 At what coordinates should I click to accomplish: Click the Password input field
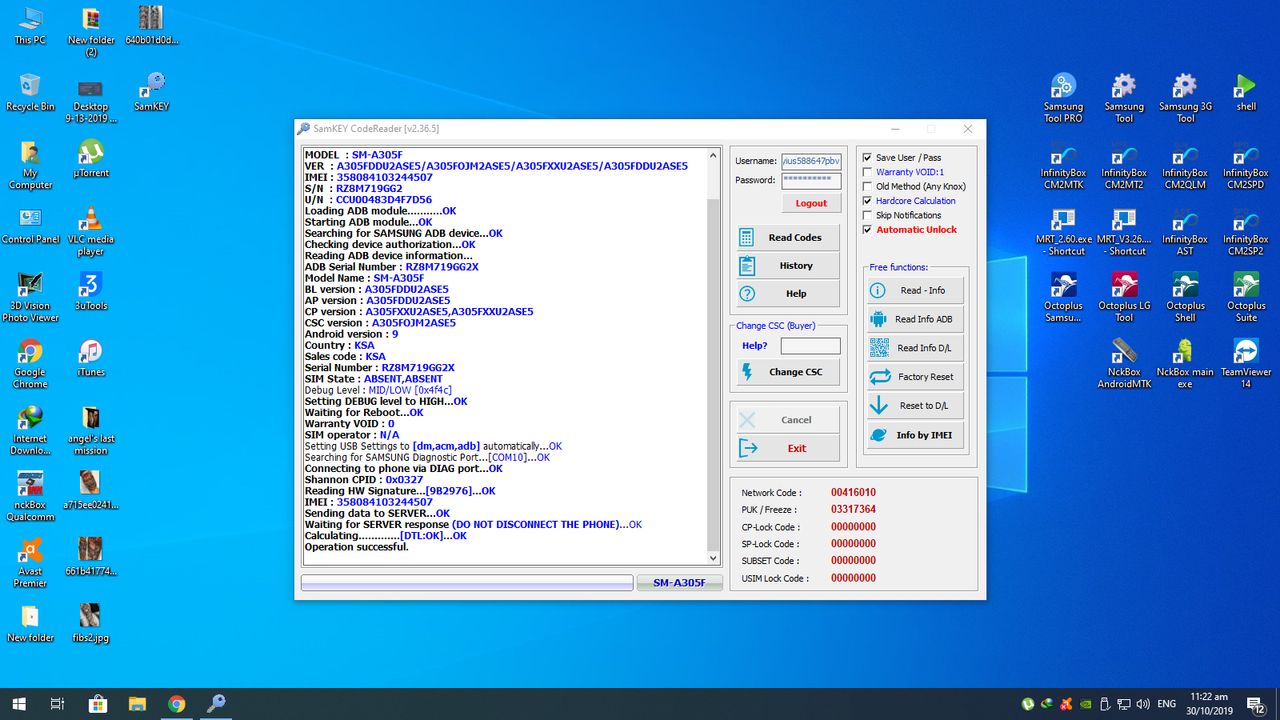[x=811, y=180]
